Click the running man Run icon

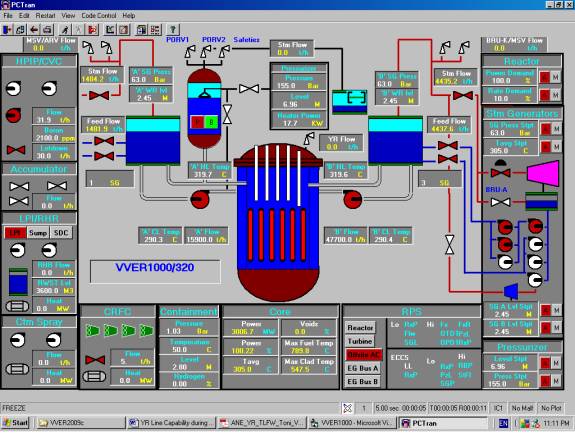[65, 29]
